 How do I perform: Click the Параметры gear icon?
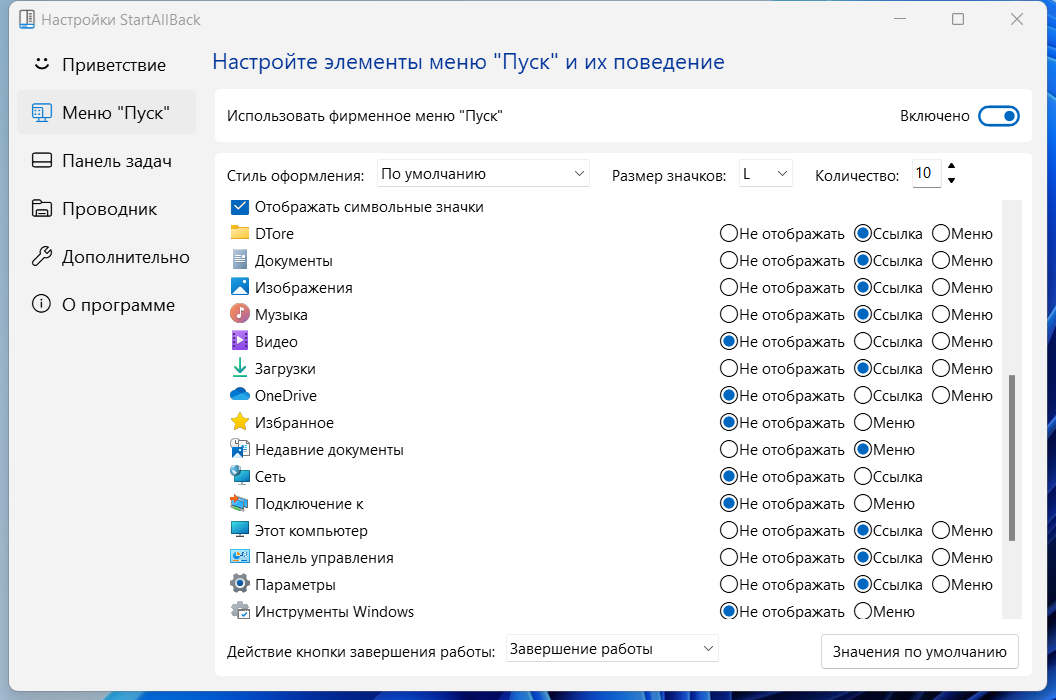point(240,584)
